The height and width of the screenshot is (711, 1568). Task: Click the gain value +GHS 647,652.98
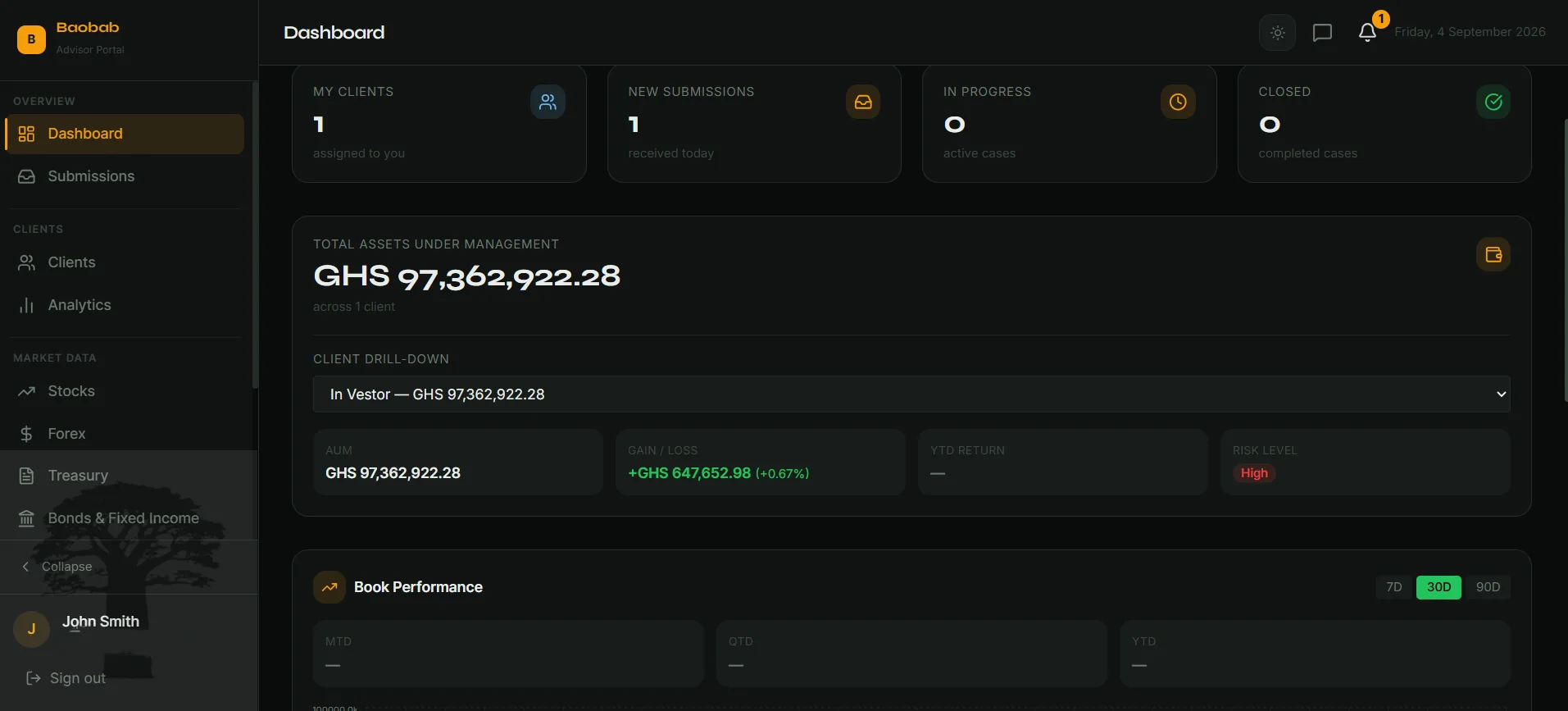[689, 473]
